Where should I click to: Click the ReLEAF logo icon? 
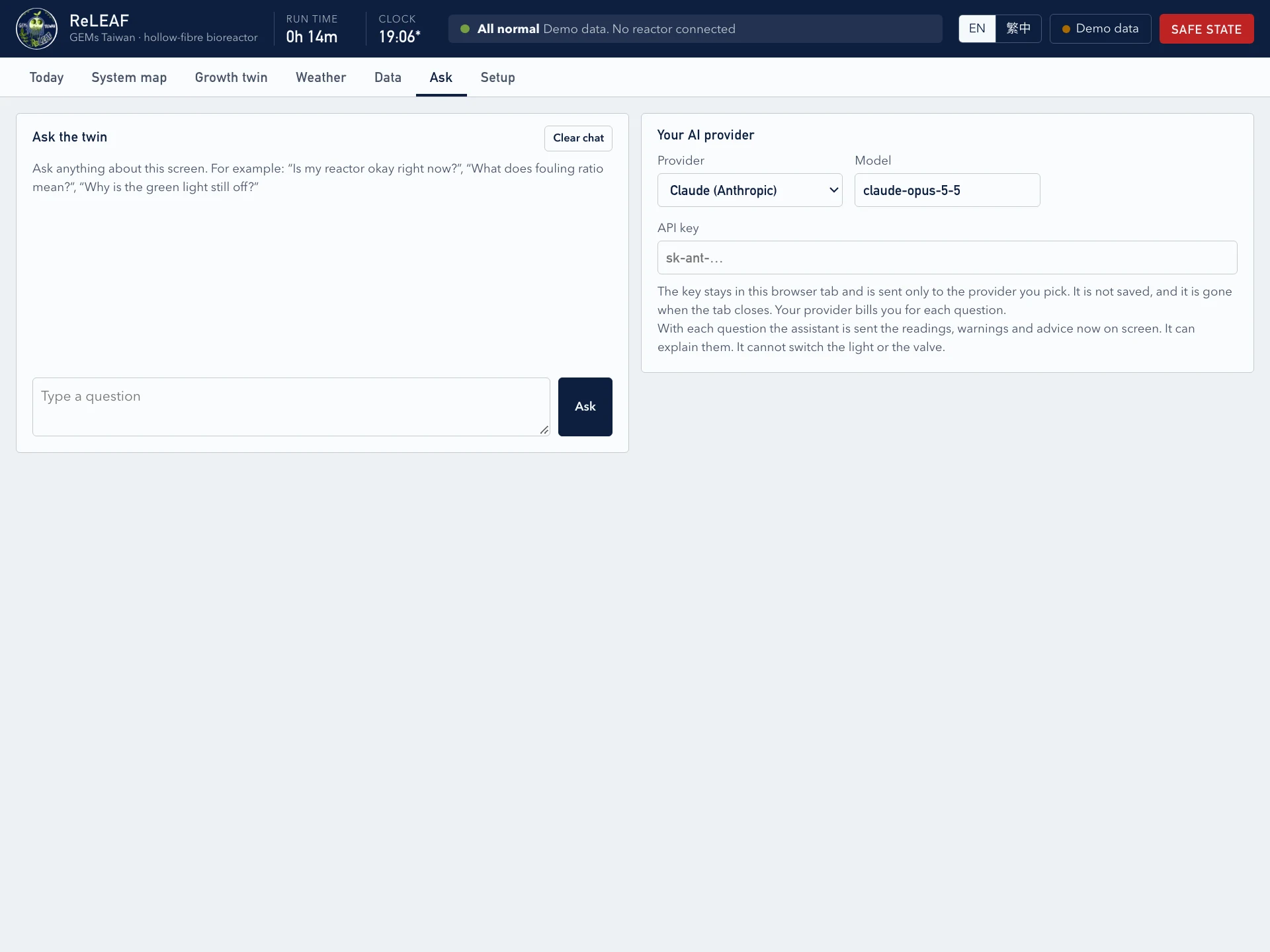pos(36,28)
